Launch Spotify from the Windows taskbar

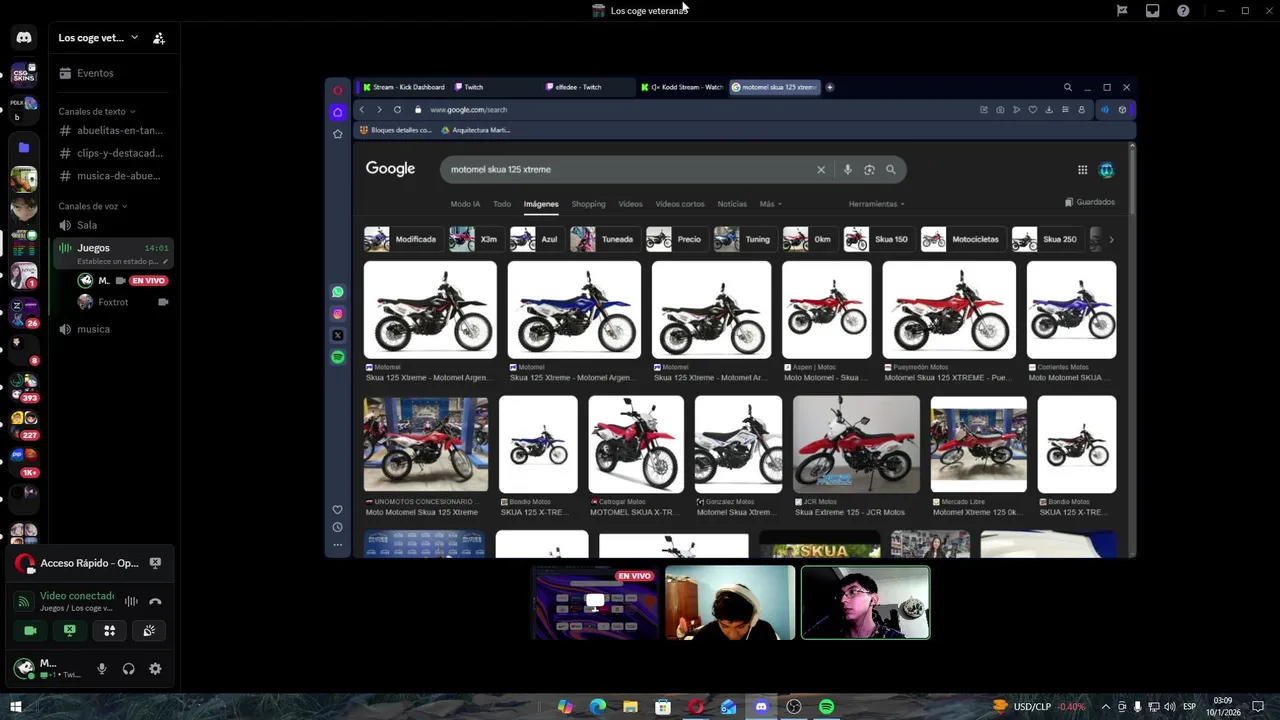tap(826, 707)
